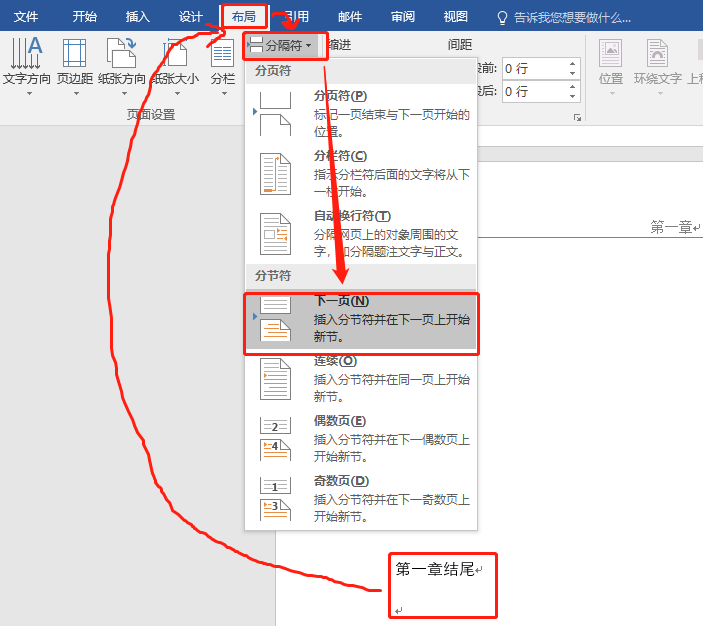Image resolution: width=703 pixels, height=626 pixels.
Task: Choose 自动换行符(T) text wrapping break
Action: tap(361, 234)
